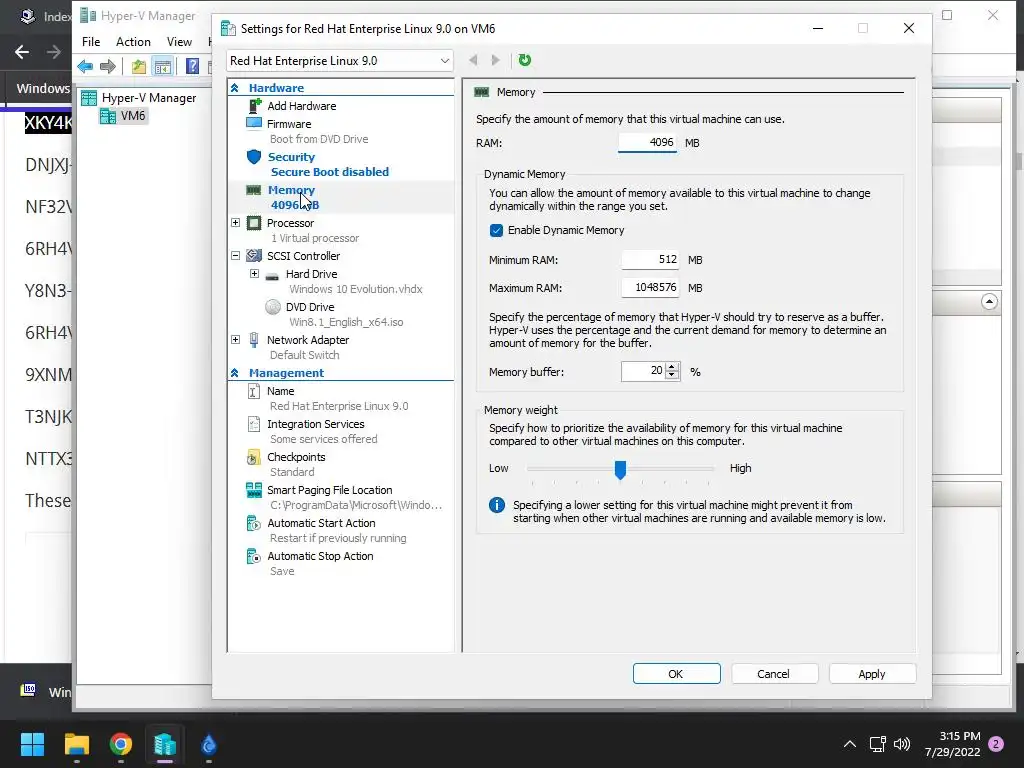This screenshot has height=768, width=1024.
Task: Select the Processor chip icon
Action: point(254,223)
